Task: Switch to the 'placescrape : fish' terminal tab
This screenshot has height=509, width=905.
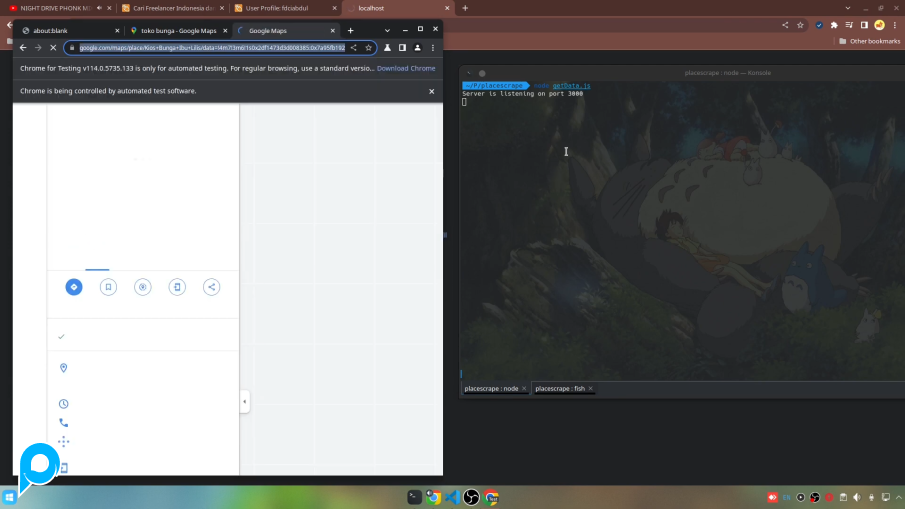Action: 560,388
